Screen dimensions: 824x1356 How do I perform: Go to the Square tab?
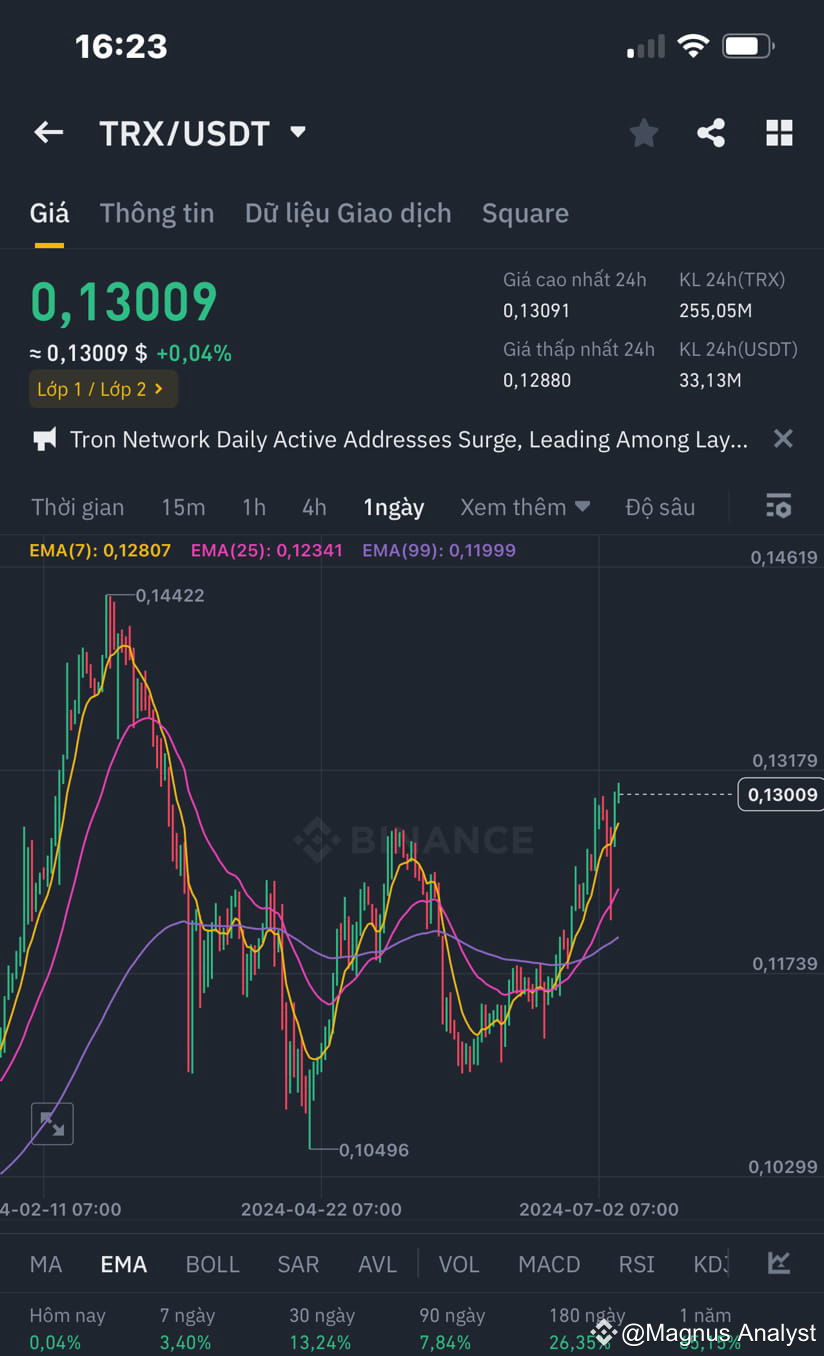click(x=525, y=213)
